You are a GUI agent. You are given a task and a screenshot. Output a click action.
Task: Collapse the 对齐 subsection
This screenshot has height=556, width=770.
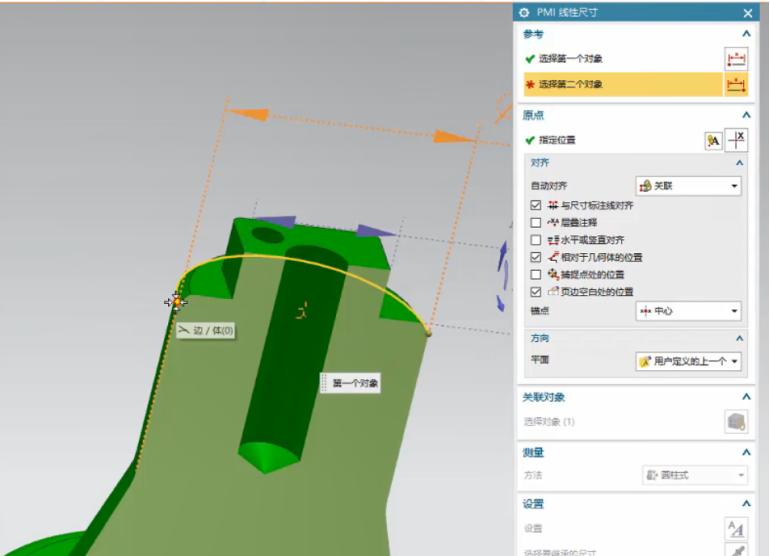(x=739, y=162)
